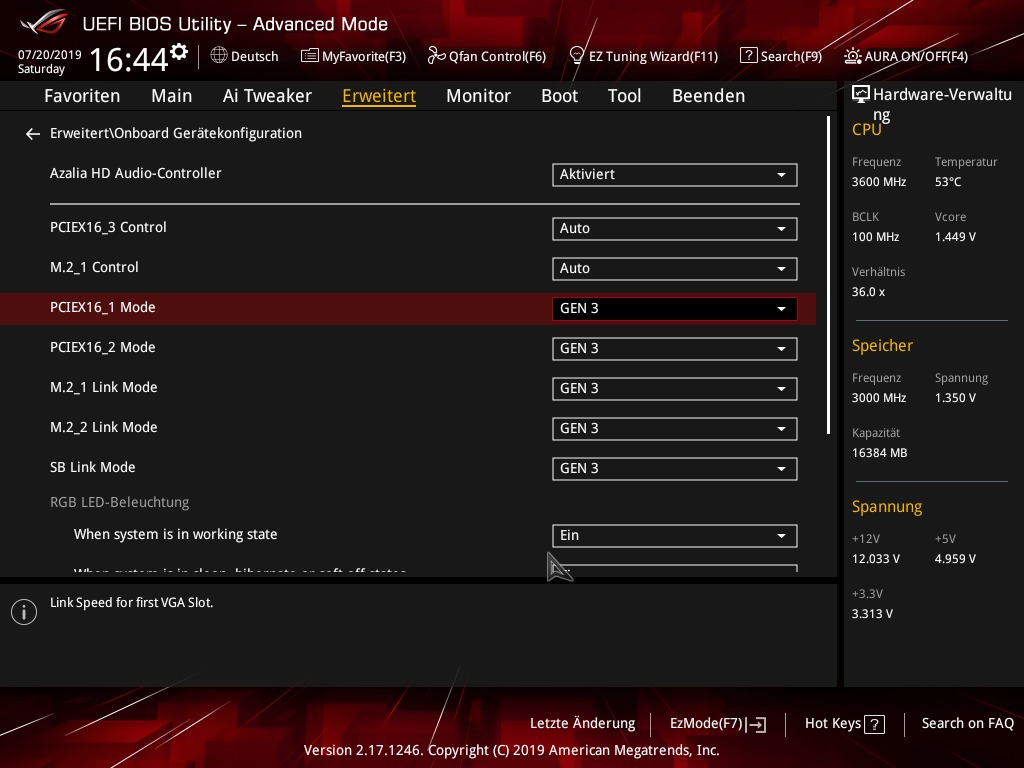The width and height of the screenshot is (1024, 768).
Task: Click the Kapazität 16384 MB value
Action: [879, 453]
